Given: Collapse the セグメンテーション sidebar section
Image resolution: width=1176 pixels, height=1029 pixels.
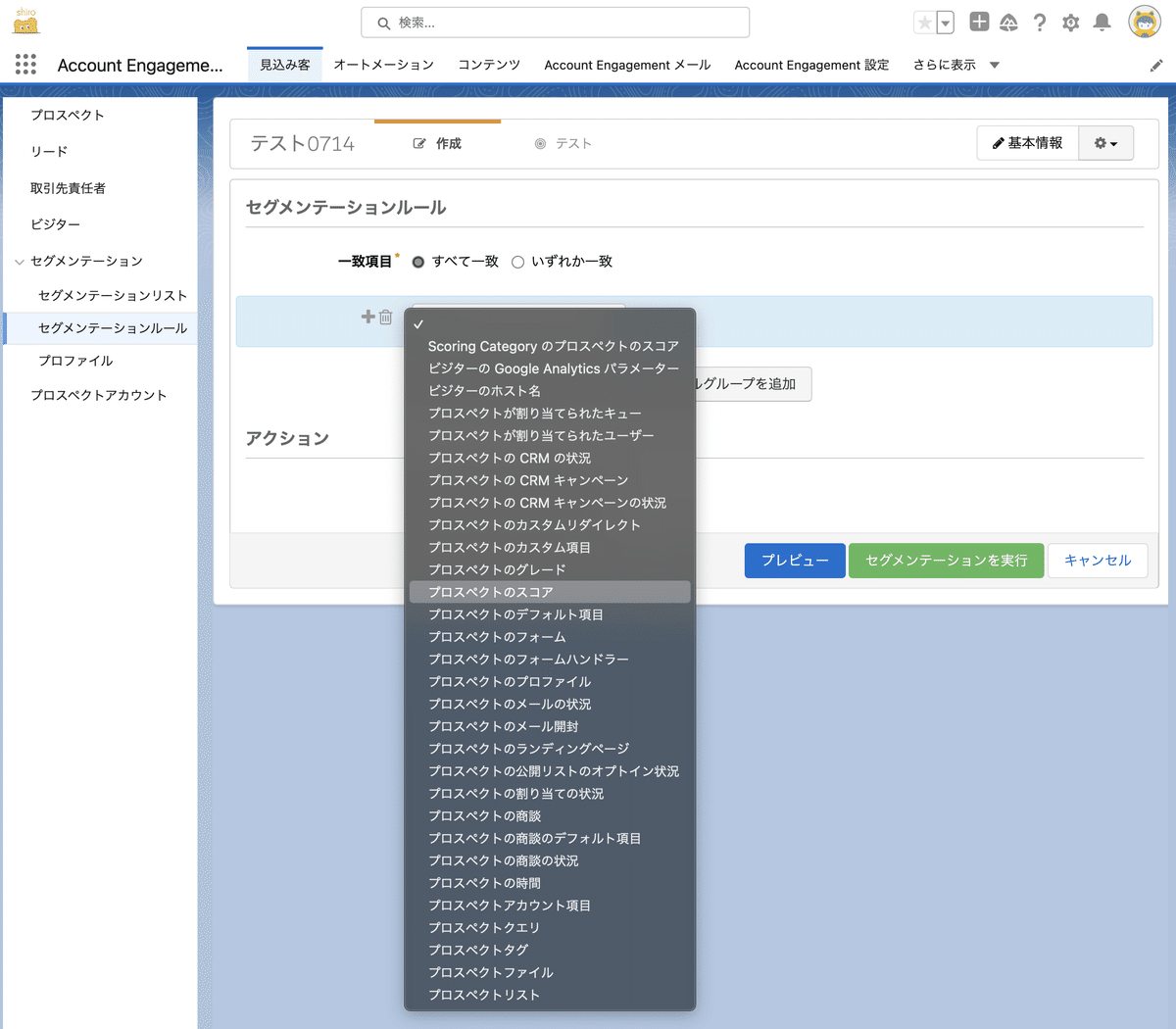Looking at the screenshot, I should pyautogui.click(x=20, y=262).
